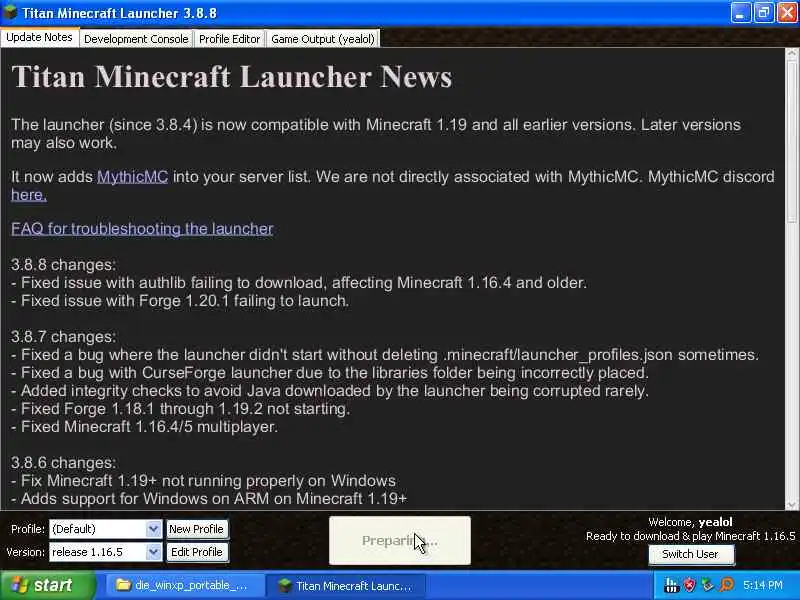The height and width of the screenshot is (600, 800).
Task: Click the Preparing... play button
Action: (x=400, y=540)
